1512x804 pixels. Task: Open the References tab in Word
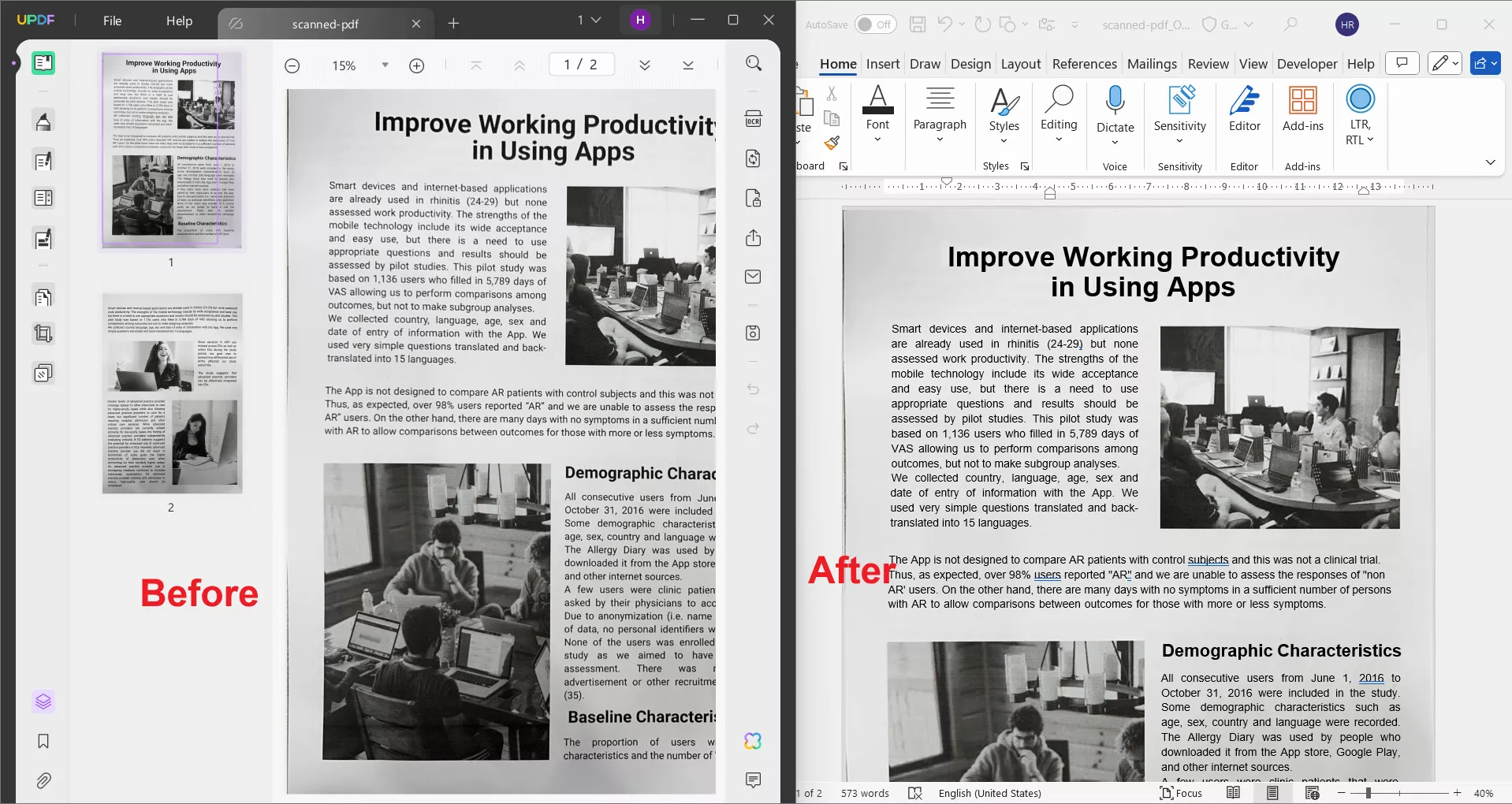pyautogui.click(x=1085, y=64)
